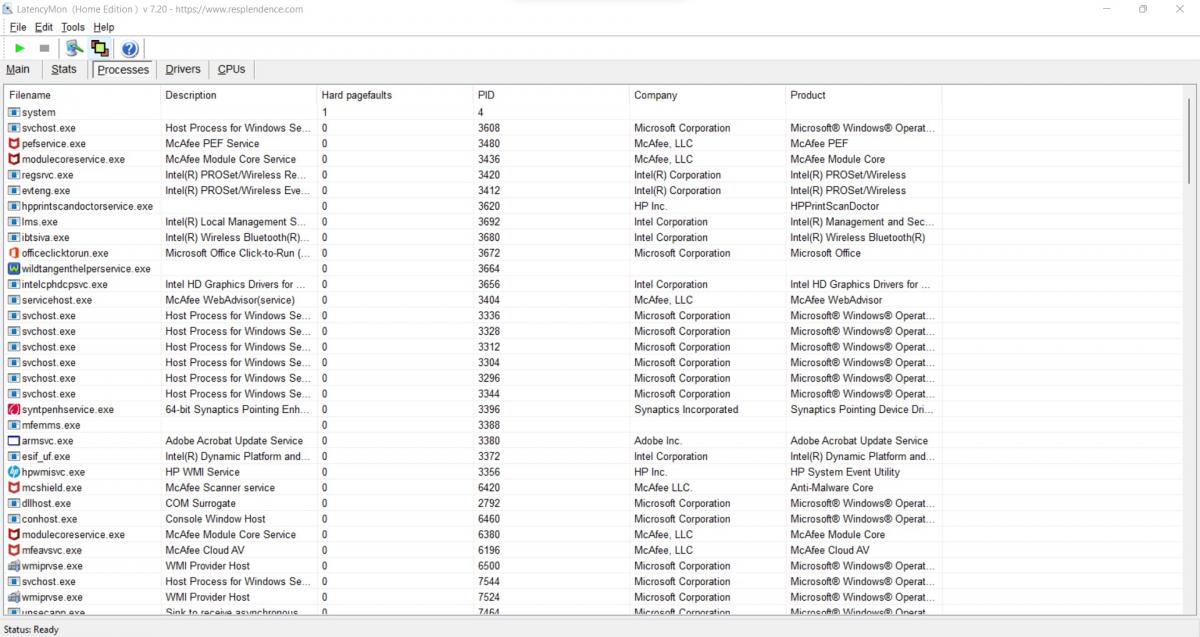This screenshot has width=1200, height=637.
Task: Open the Edit menu
Action: point(44,27)
